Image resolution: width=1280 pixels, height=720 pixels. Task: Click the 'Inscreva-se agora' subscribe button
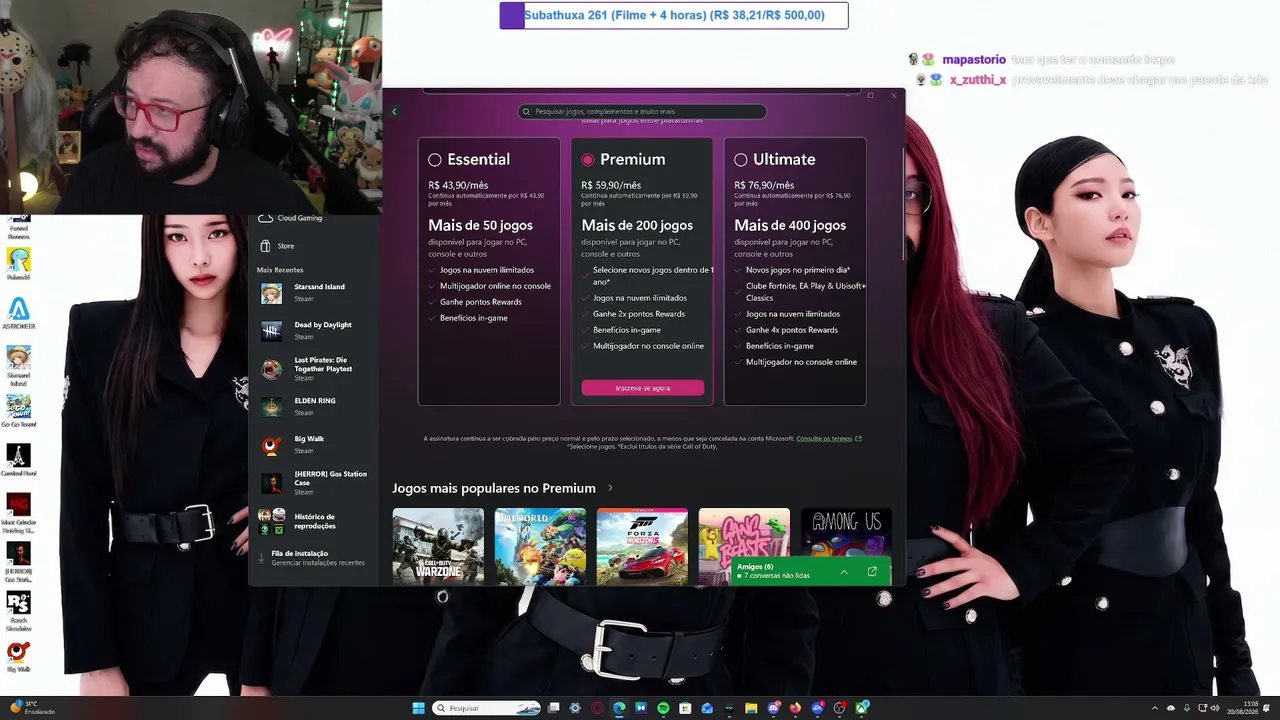click(643, 388)
